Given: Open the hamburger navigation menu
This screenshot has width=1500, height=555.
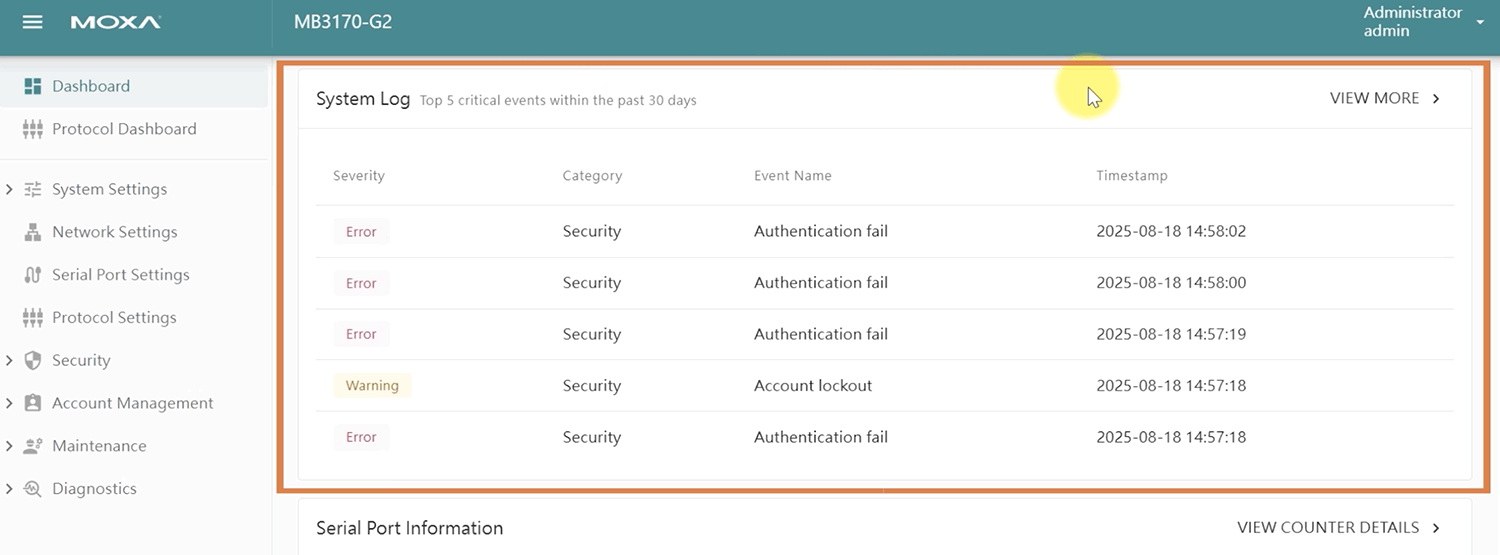Looking at the screenshot, I should pos(33,22).
